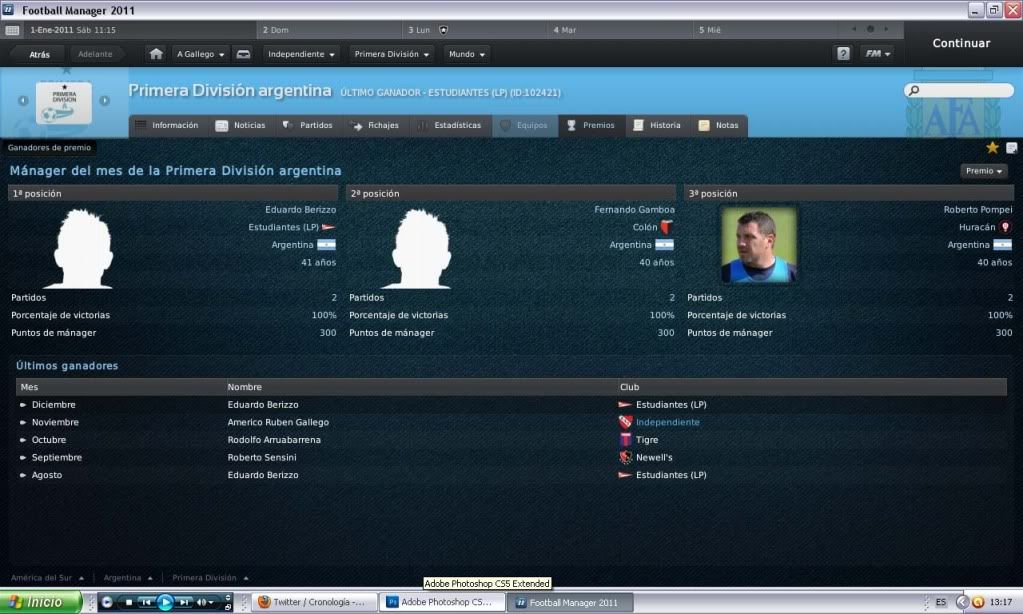This screenshot has width=1023, height=614.
Task: Switch to the Noticias tab
Action: click(241, 125)
